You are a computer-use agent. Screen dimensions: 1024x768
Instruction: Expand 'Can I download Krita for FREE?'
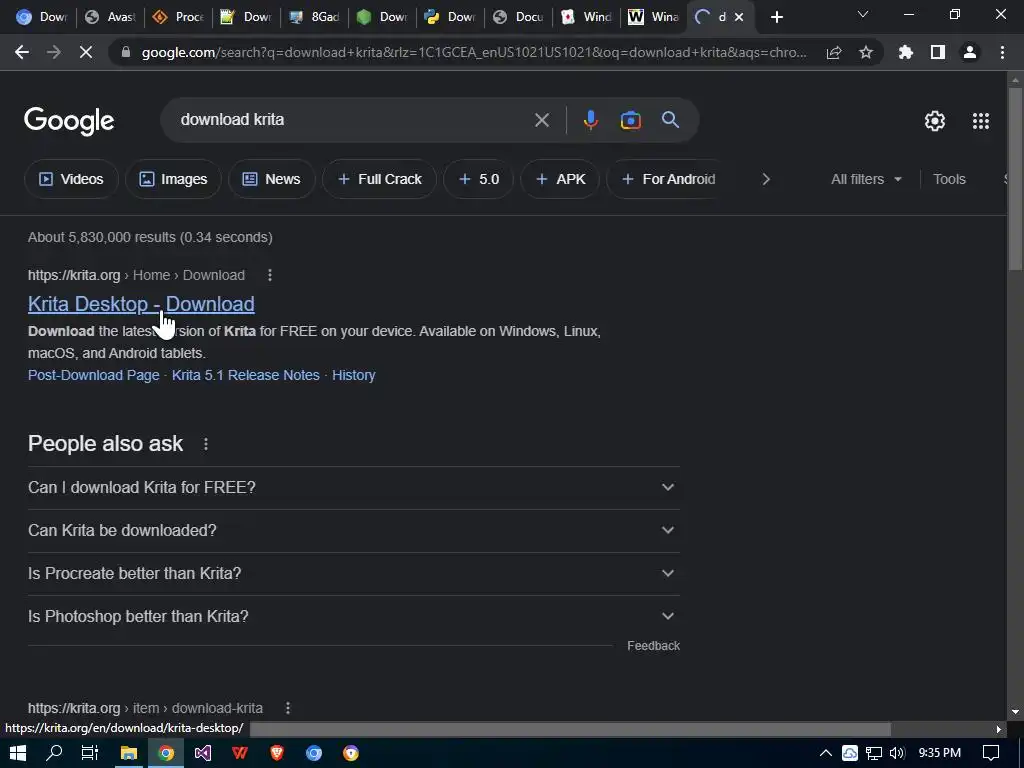[x=354, y=487]
